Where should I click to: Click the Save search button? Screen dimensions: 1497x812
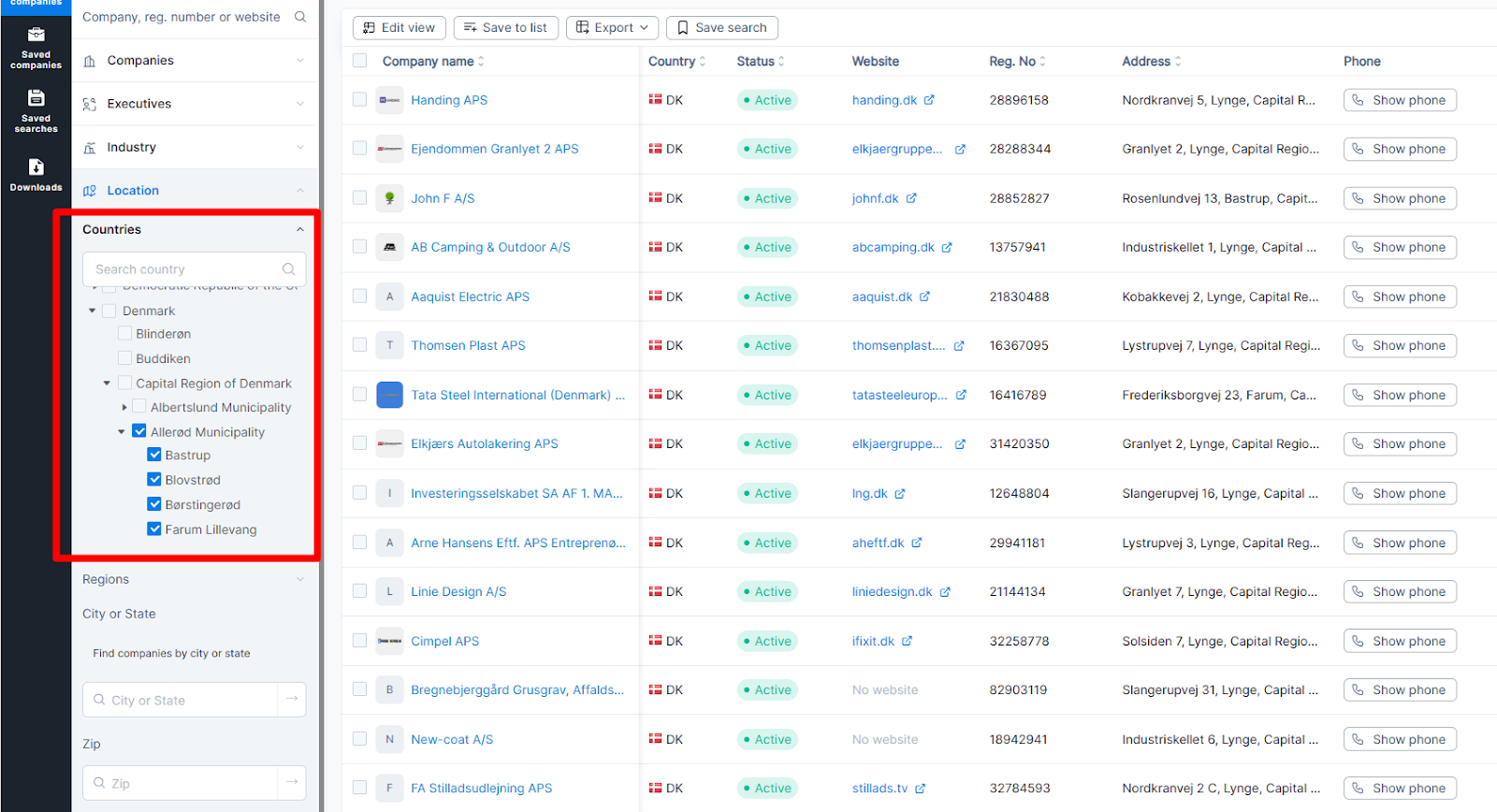tap(721, 28)
